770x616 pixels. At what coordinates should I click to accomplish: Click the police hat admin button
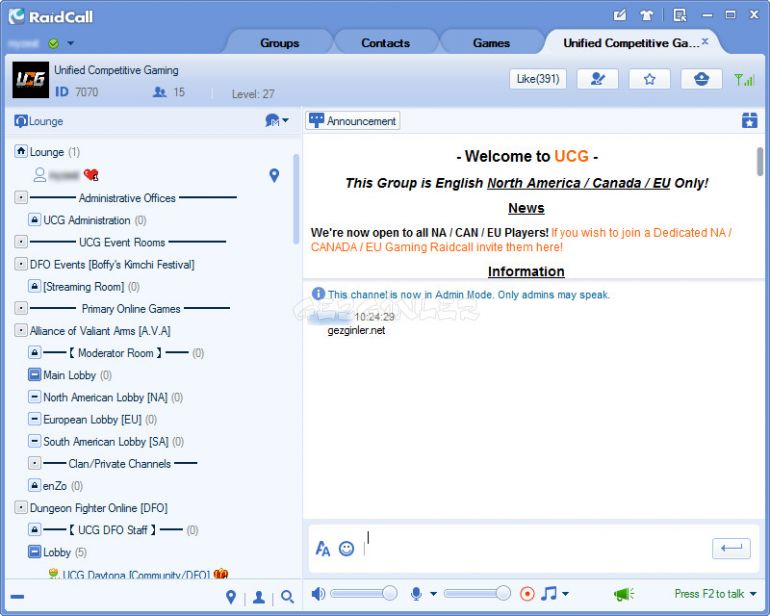(701, 79)
